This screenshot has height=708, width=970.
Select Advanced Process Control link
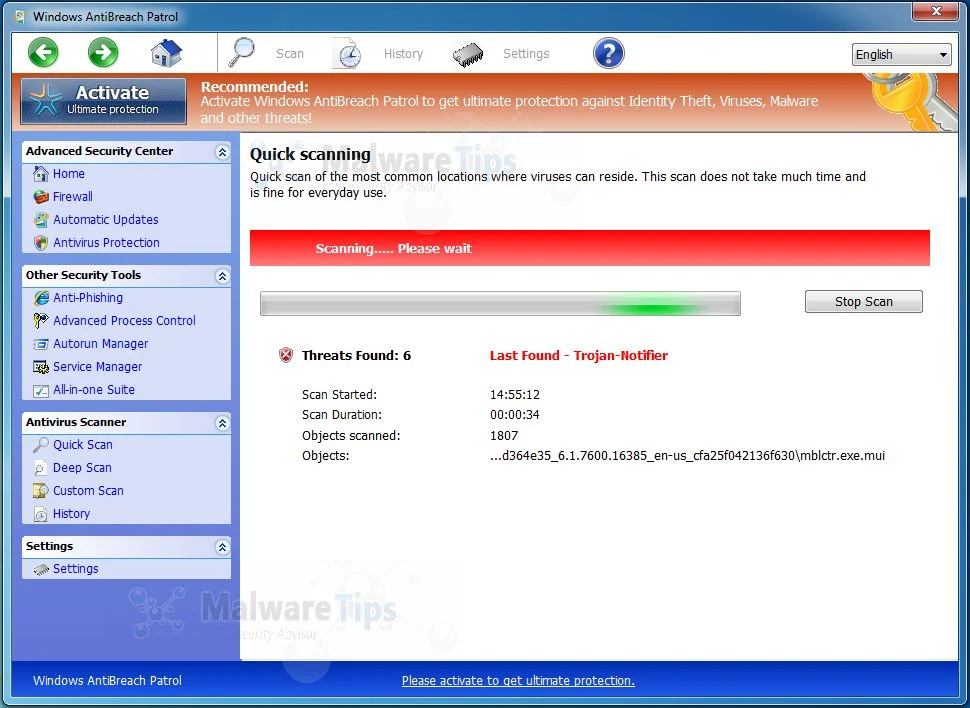(x=124, y=321)
